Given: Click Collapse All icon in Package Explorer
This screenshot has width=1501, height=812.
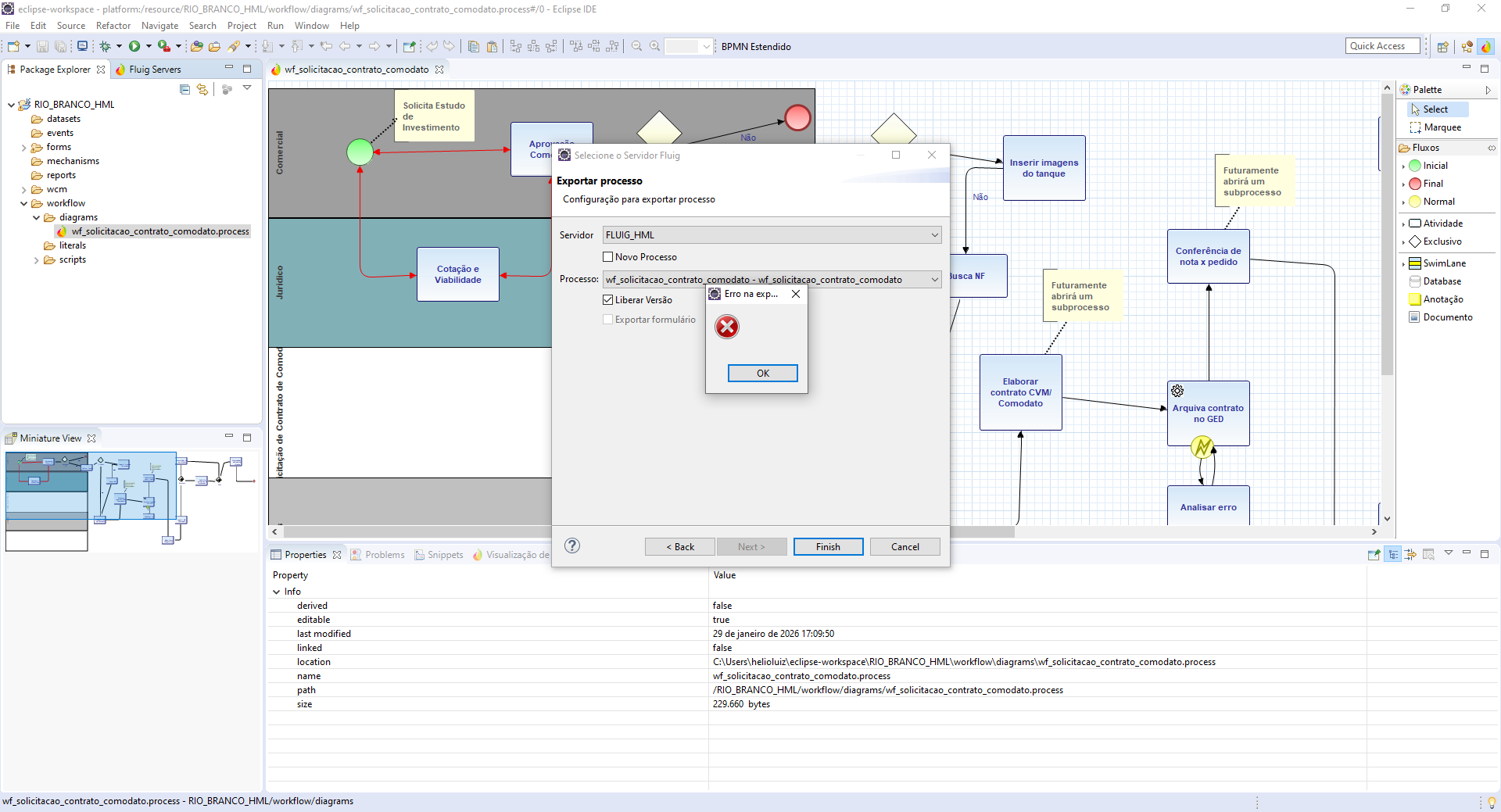Looking at the screenshot, I should click(185, 89).
